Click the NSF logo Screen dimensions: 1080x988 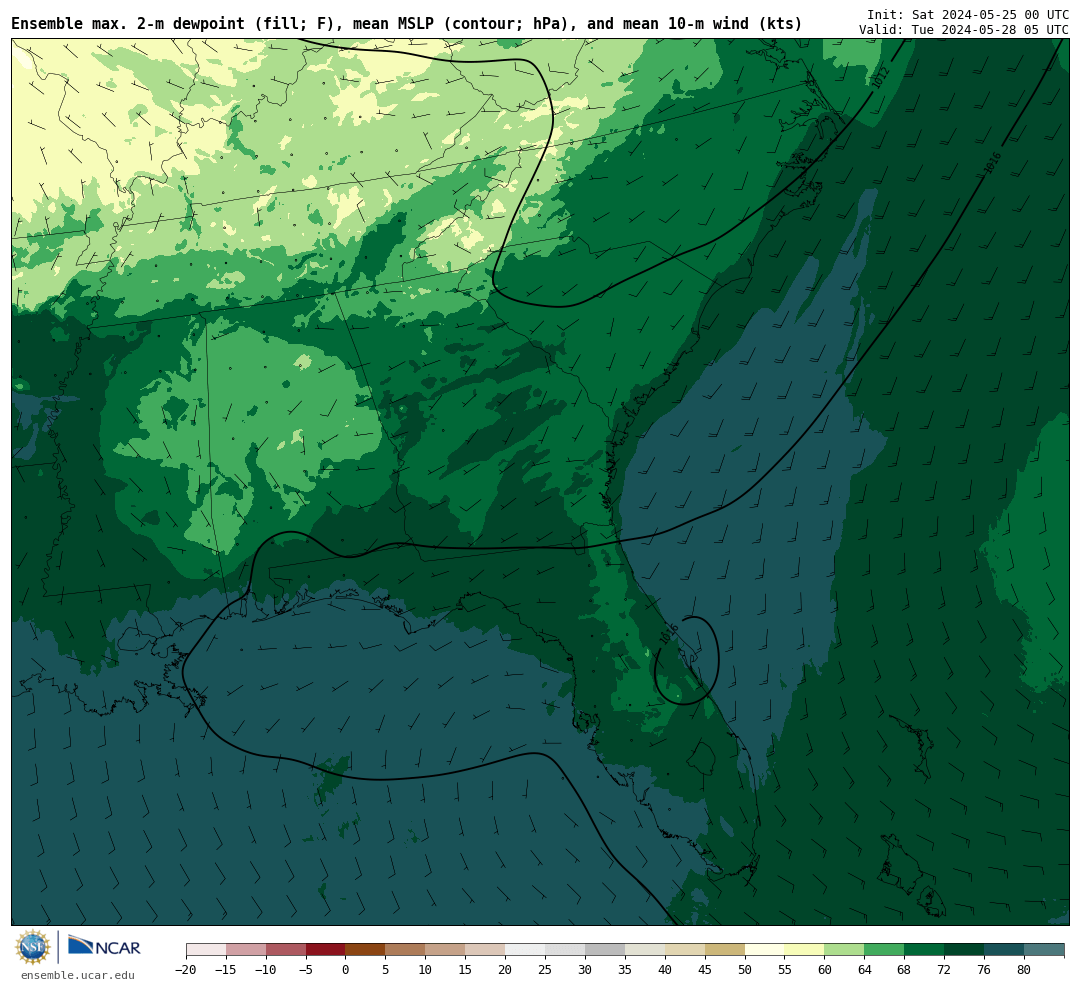(x=32, y=947)
